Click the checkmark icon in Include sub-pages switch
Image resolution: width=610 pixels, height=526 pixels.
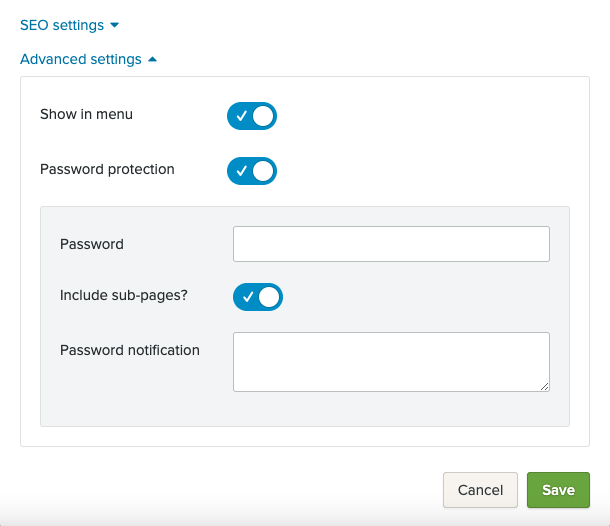tap(247, 297)
